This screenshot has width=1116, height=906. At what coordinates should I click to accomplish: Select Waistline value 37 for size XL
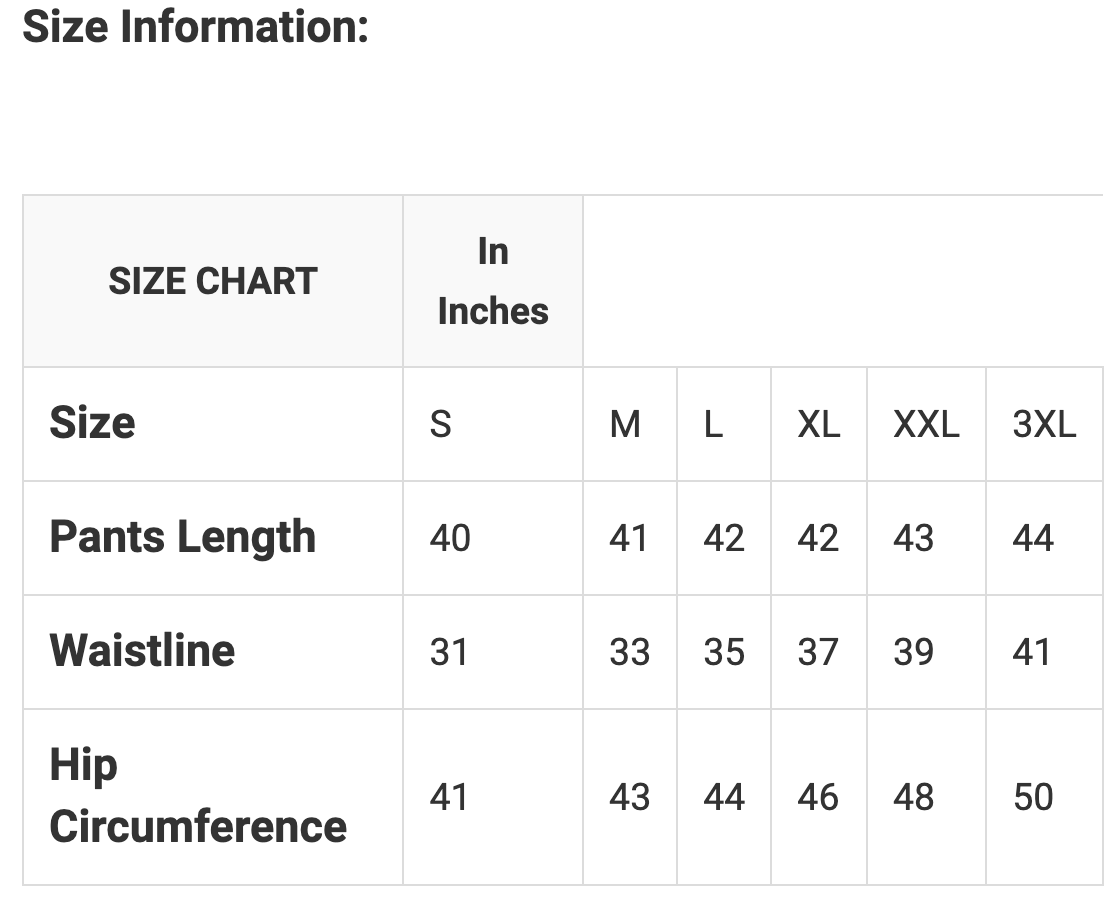(x=817, y=653)
